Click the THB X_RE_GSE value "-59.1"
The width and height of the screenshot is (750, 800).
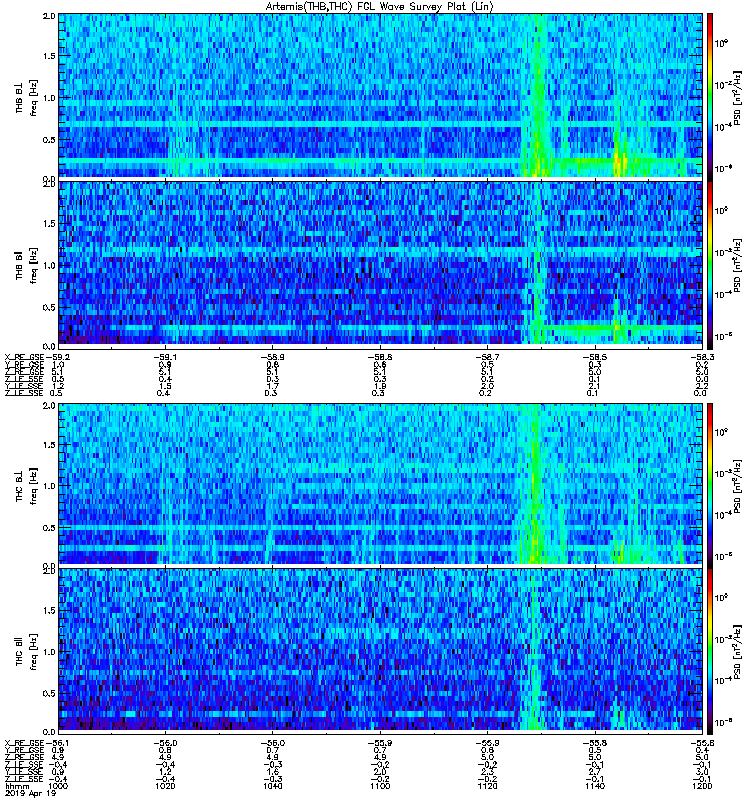(x=165, y=357)
